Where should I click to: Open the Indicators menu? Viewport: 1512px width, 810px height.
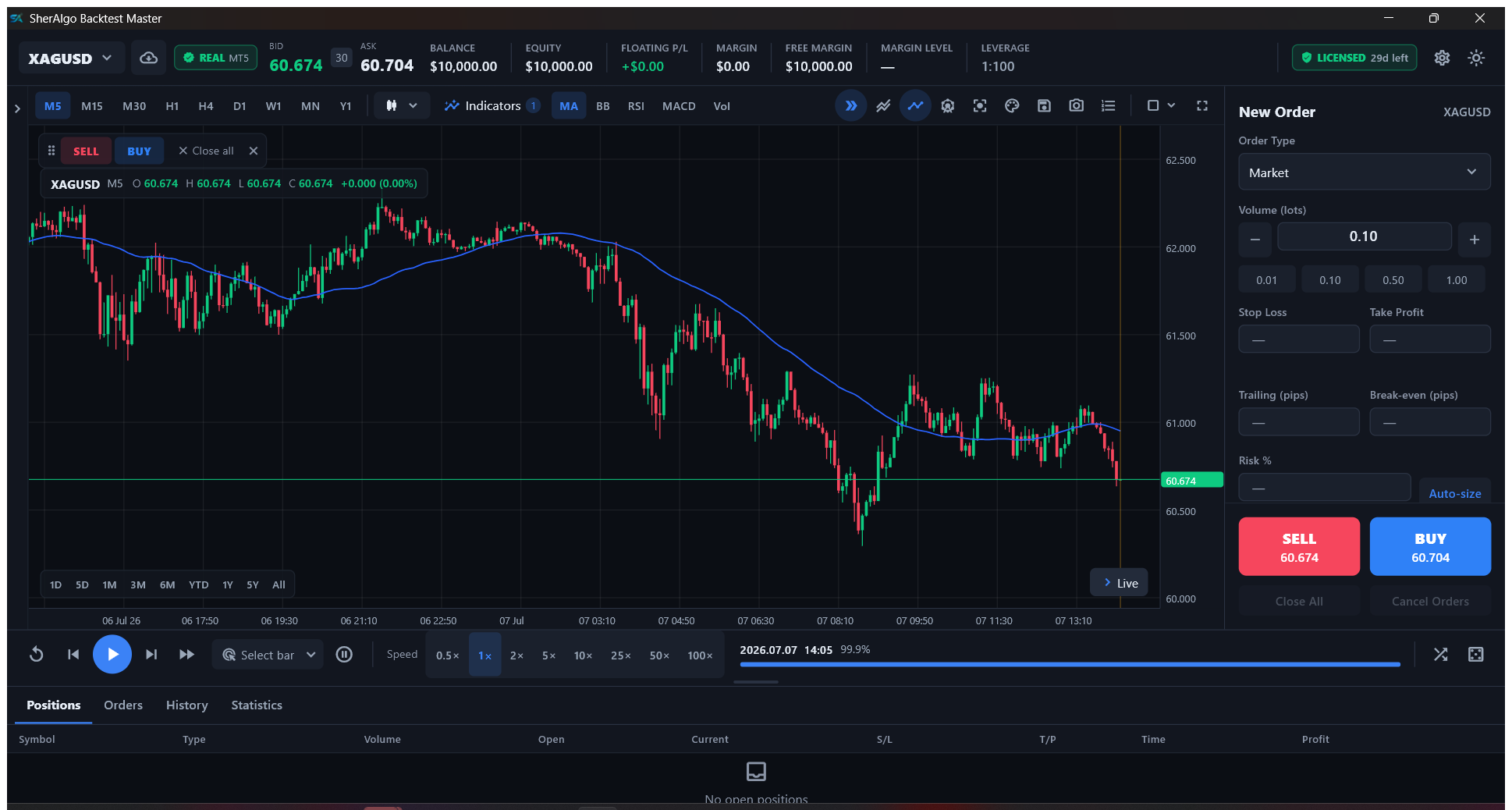(x=492, y=105)
